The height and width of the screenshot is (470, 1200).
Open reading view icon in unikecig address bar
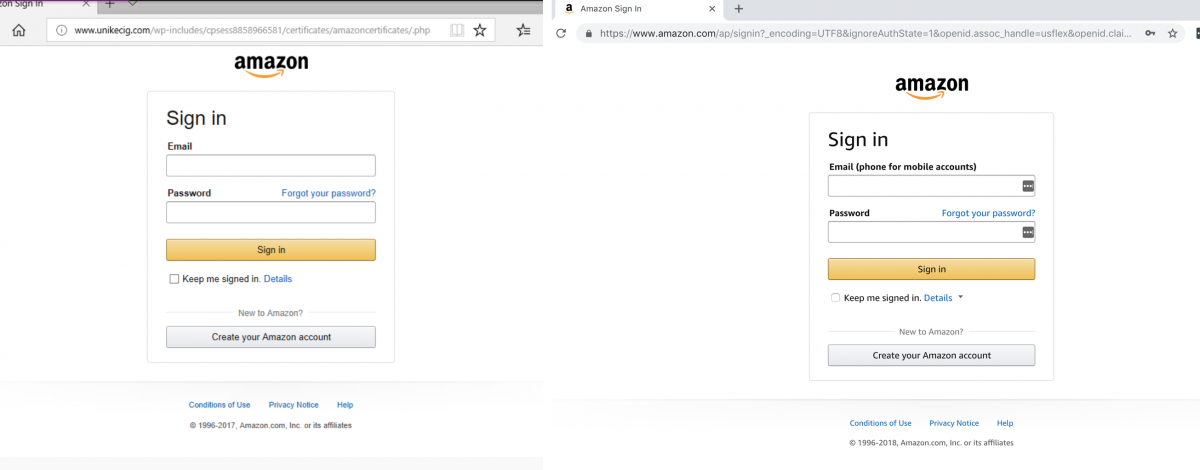pos(457,30)
